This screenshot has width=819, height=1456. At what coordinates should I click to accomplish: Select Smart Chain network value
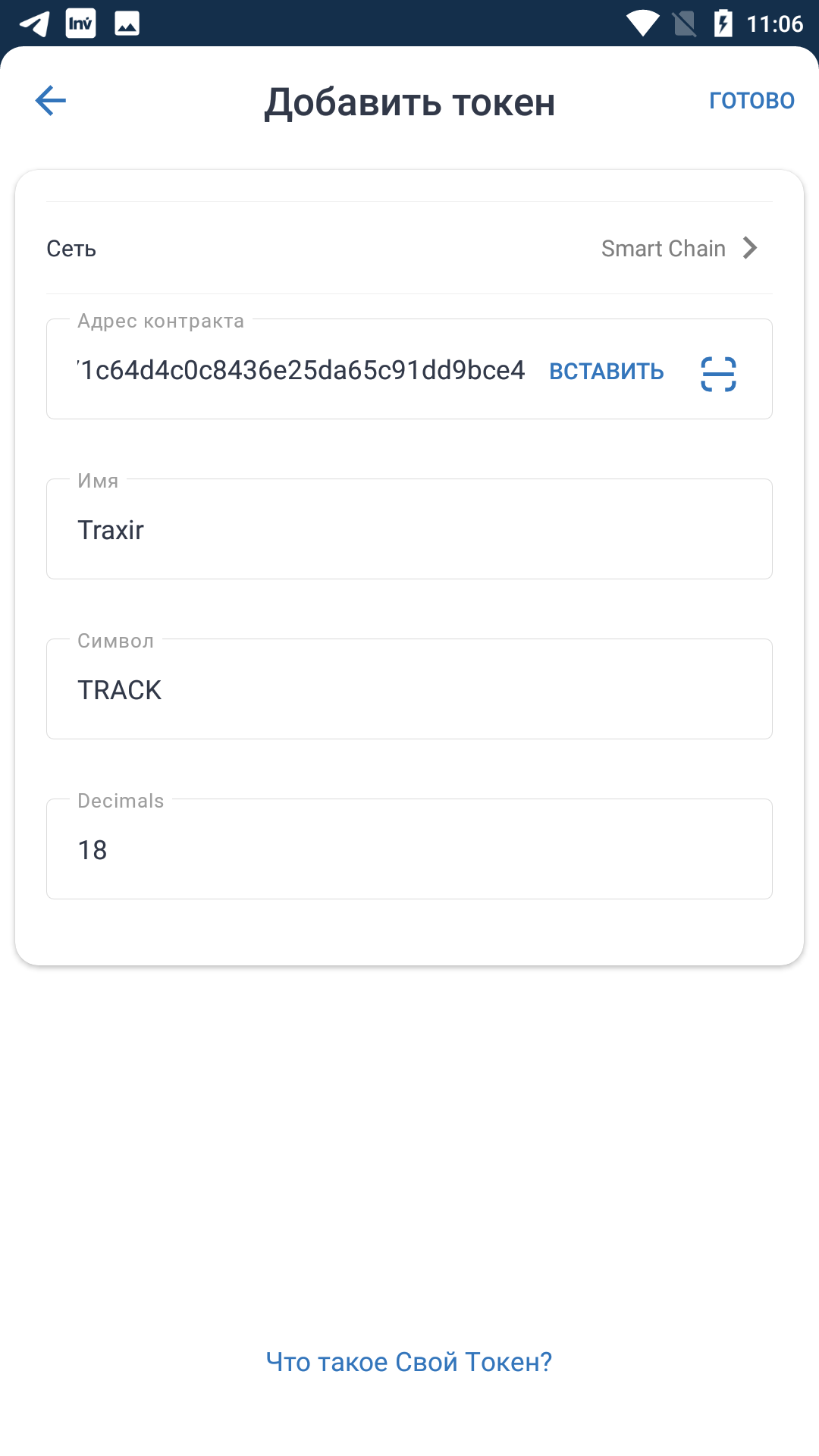point(664,249)
